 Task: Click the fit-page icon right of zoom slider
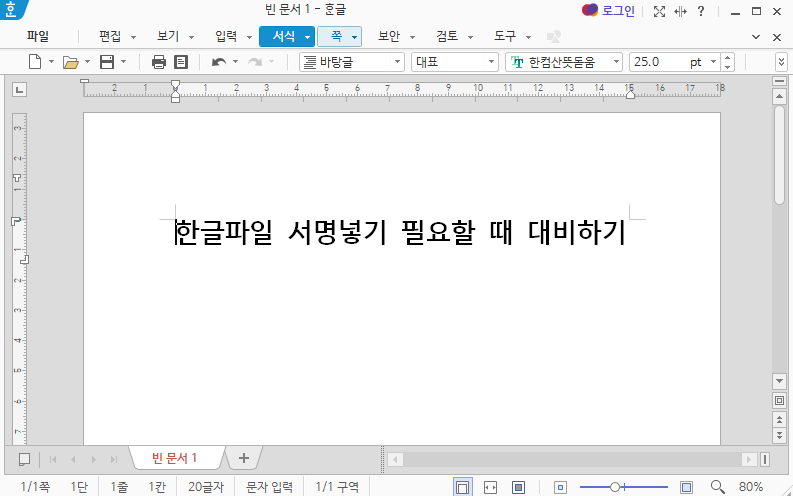686,487
